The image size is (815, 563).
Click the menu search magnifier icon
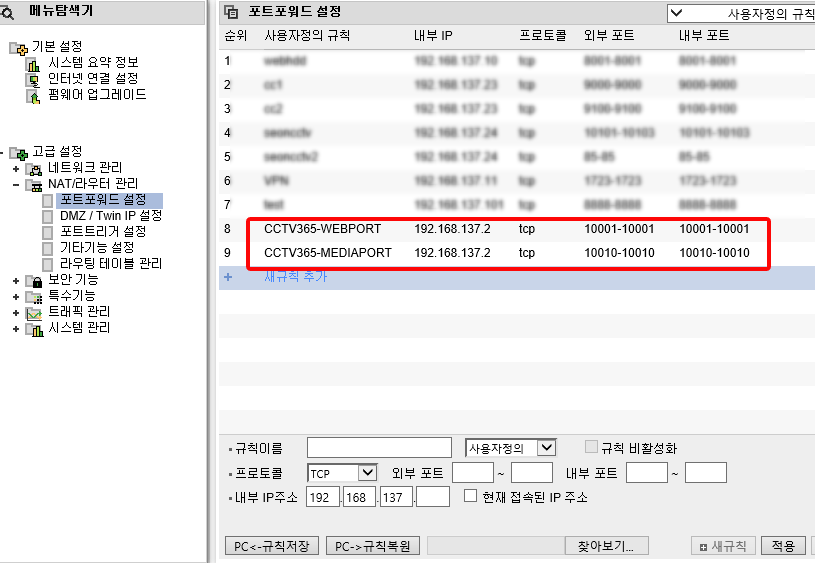7,13
